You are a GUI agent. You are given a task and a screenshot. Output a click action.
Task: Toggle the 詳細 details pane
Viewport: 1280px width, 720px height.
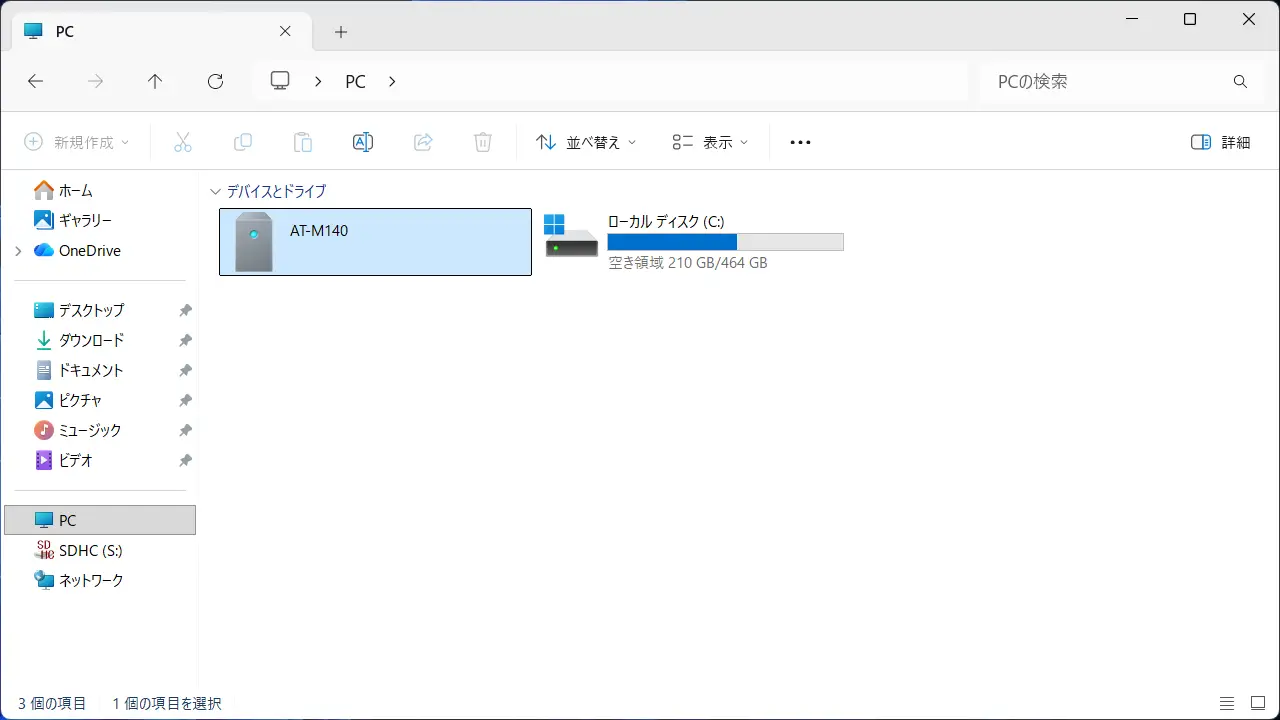(x=1221, y=142)
